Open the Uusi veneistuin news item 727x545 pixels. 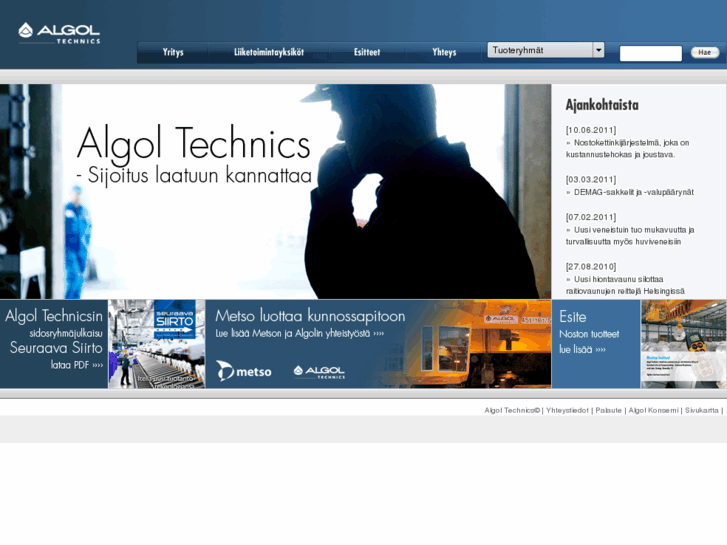pos(630,236)
